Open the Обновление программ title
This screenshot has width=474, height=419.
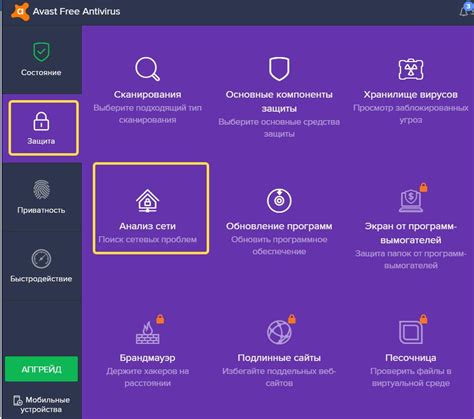click(279, 226)
